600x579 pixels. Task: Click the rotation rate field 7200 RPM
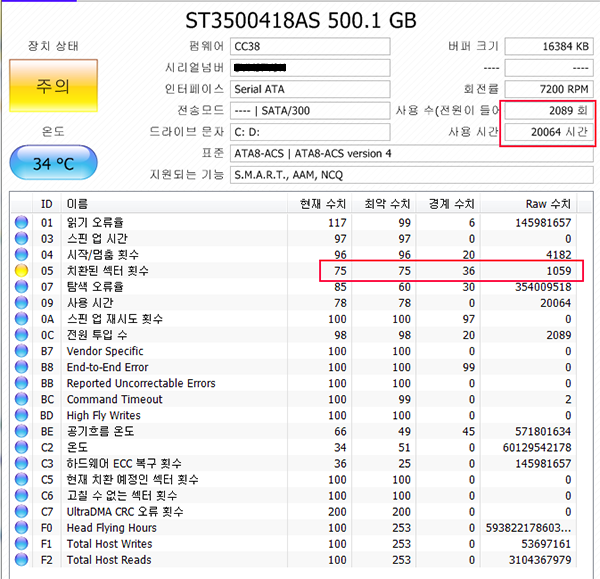pyautogui.click(x=549, y=89)
